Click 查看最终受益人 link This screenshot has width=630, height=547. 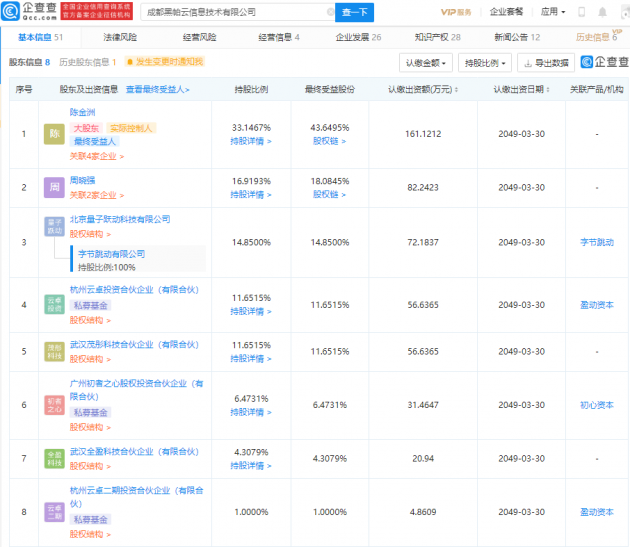158,89
